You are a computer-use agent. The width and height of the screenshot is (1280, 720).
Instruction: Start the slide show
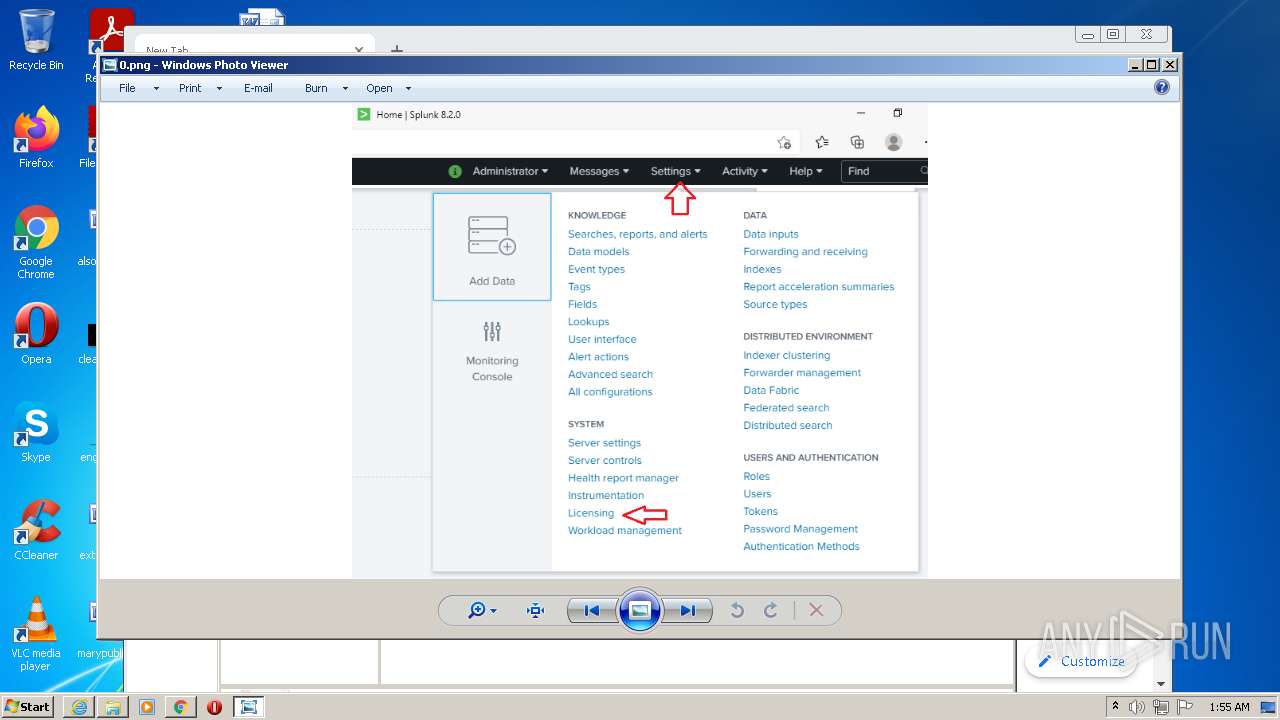(640, 610)
